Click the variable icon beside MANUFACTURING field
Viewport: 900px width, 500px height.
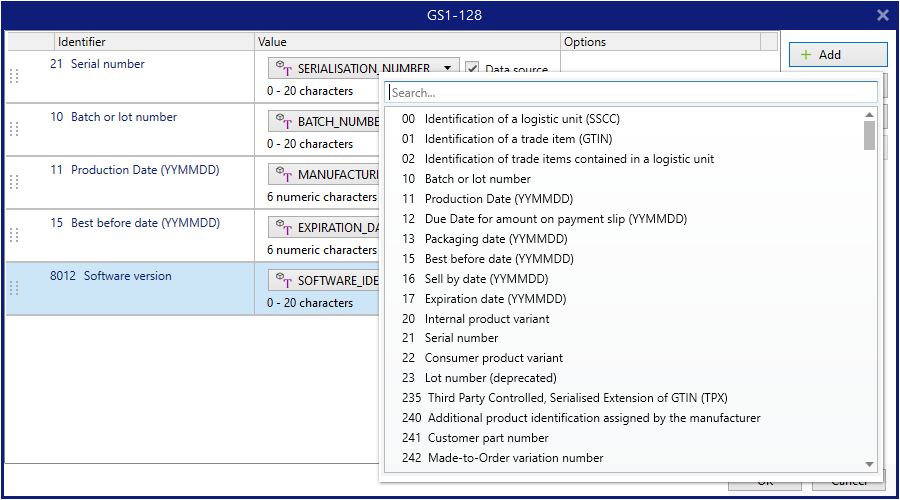tap(284, 173)
